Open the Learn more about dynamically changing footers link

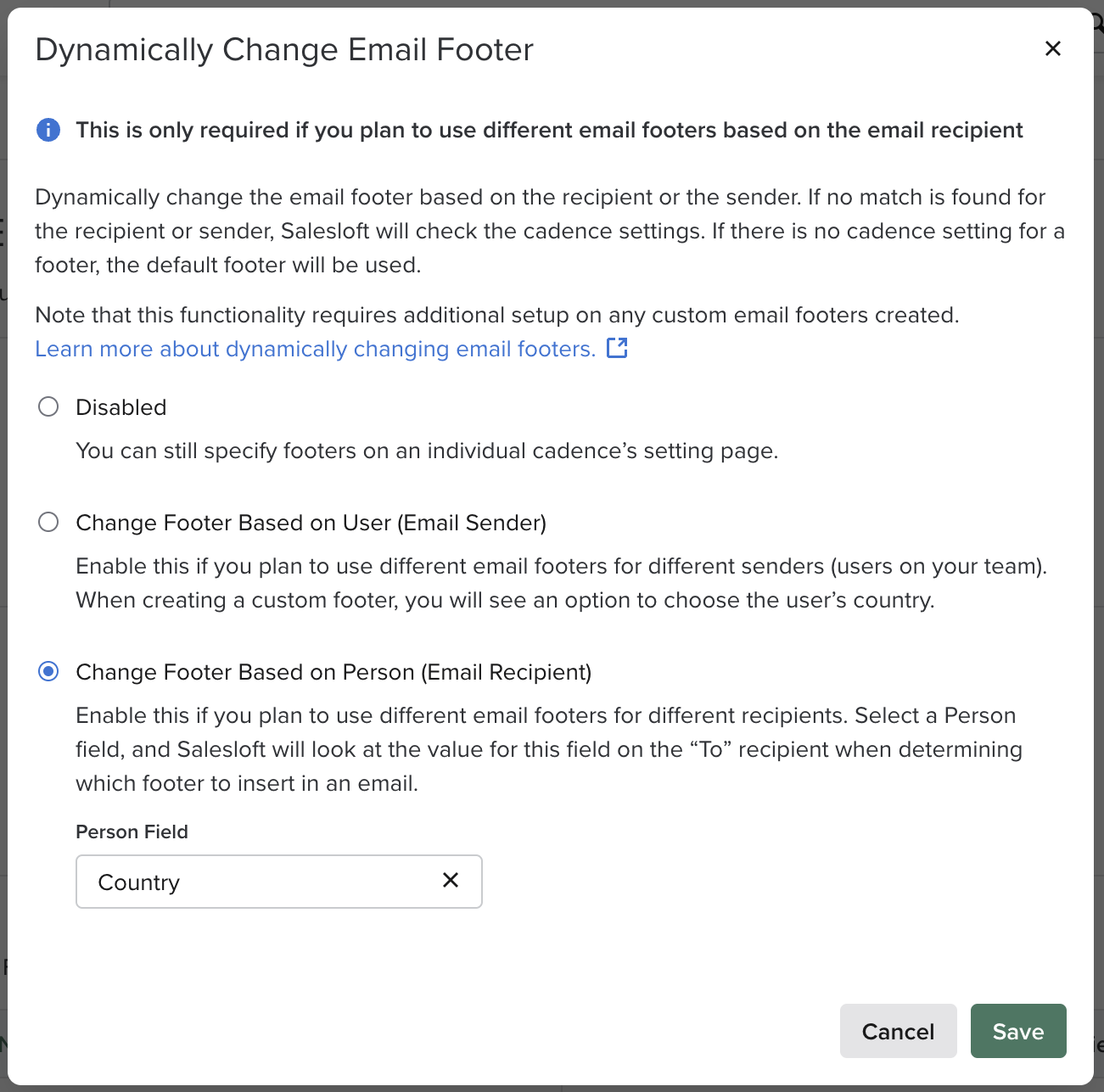(315, 349)
